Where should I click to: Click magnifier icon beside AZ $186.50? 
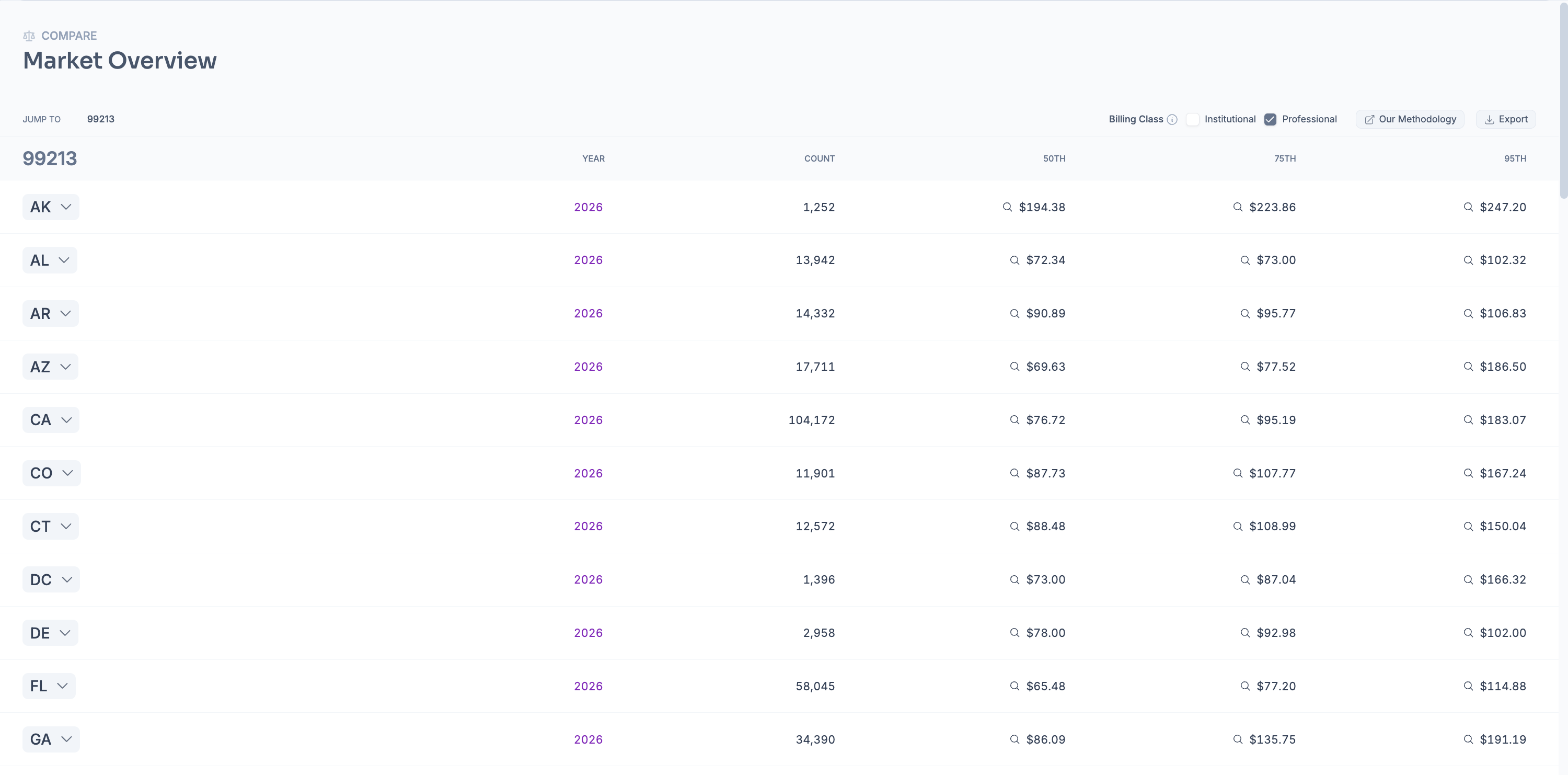click(x=1468, y=367)
